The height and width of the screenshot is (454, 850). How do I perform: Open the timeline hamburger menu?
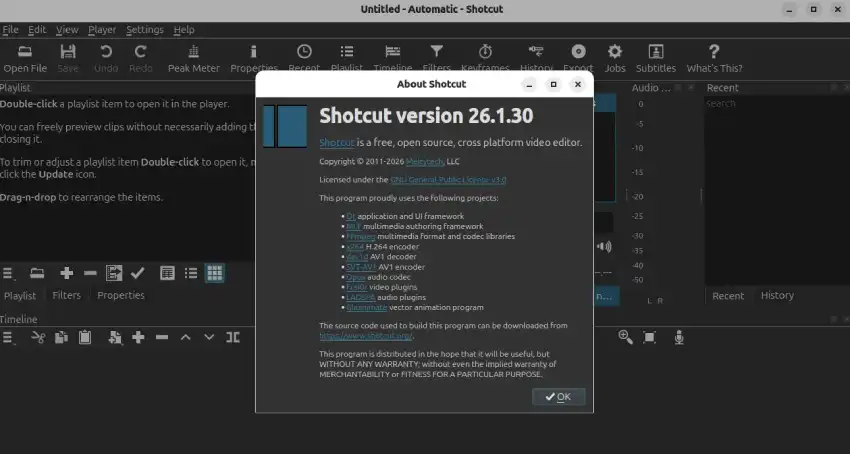coord(8,338)
